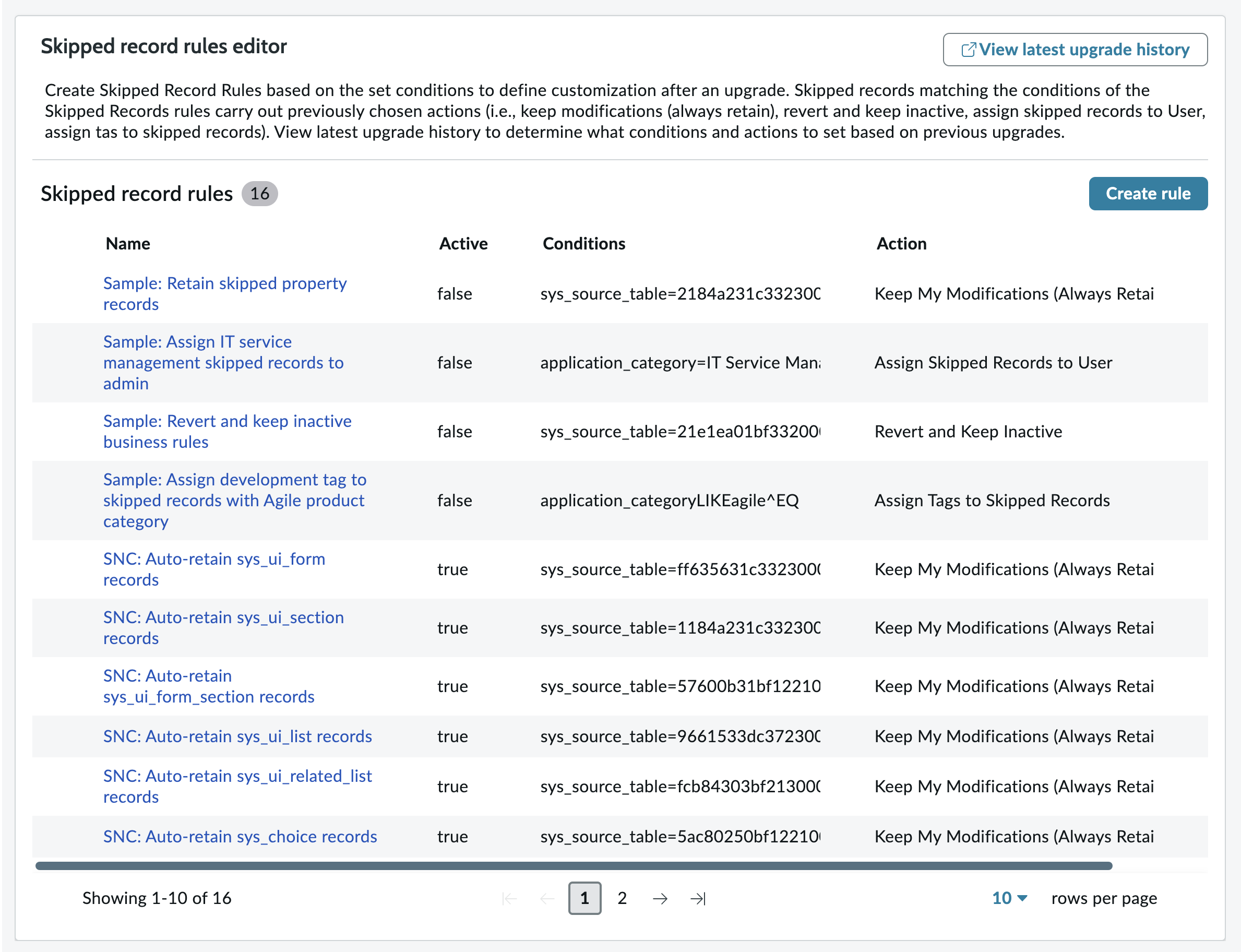Switch to page 2 in pagination
Viewport: 1241px width, 952px height.
click(x=622, y=898)
